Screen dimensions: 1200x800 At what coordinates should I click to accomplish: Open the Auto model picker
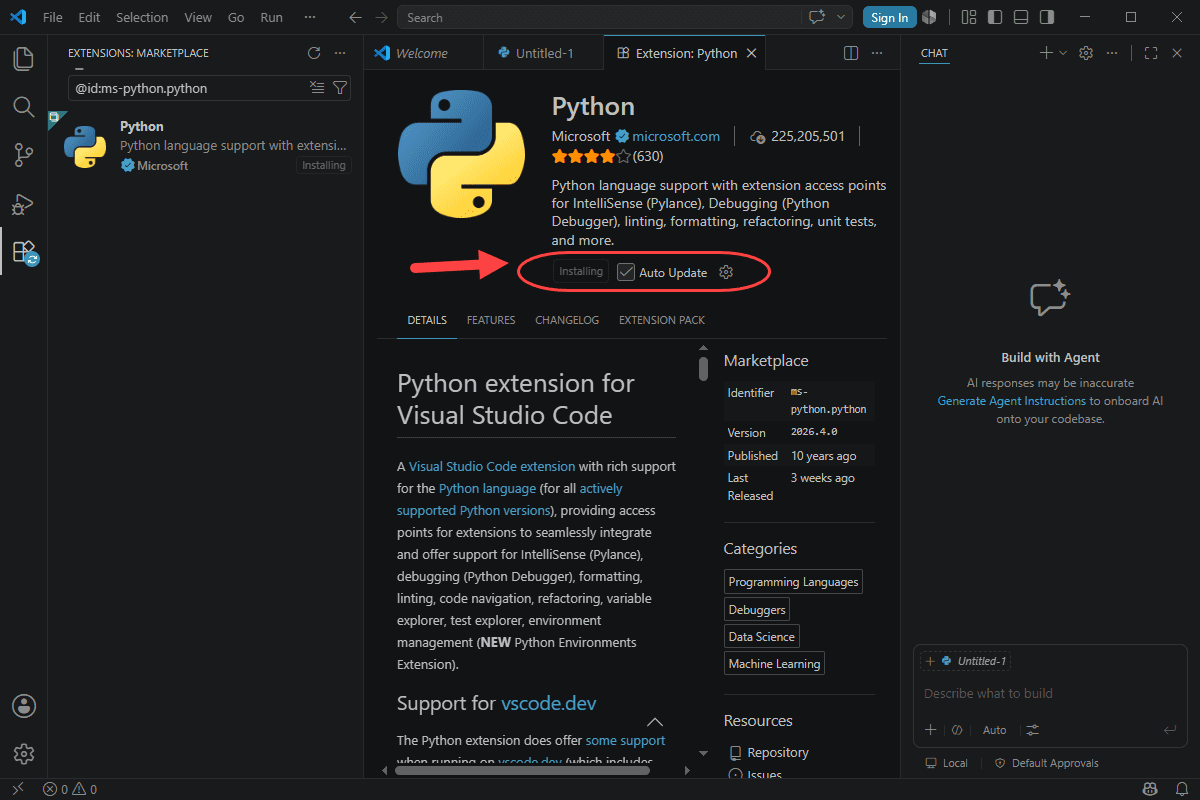994,730
